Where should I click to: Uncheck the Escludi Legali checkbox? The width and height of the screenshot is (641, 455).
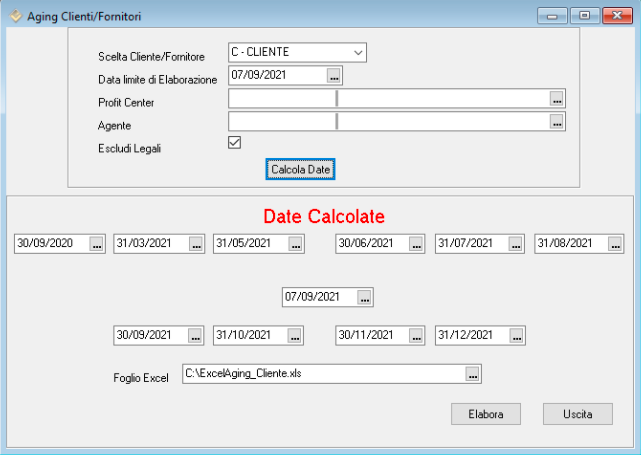[235, 143]
